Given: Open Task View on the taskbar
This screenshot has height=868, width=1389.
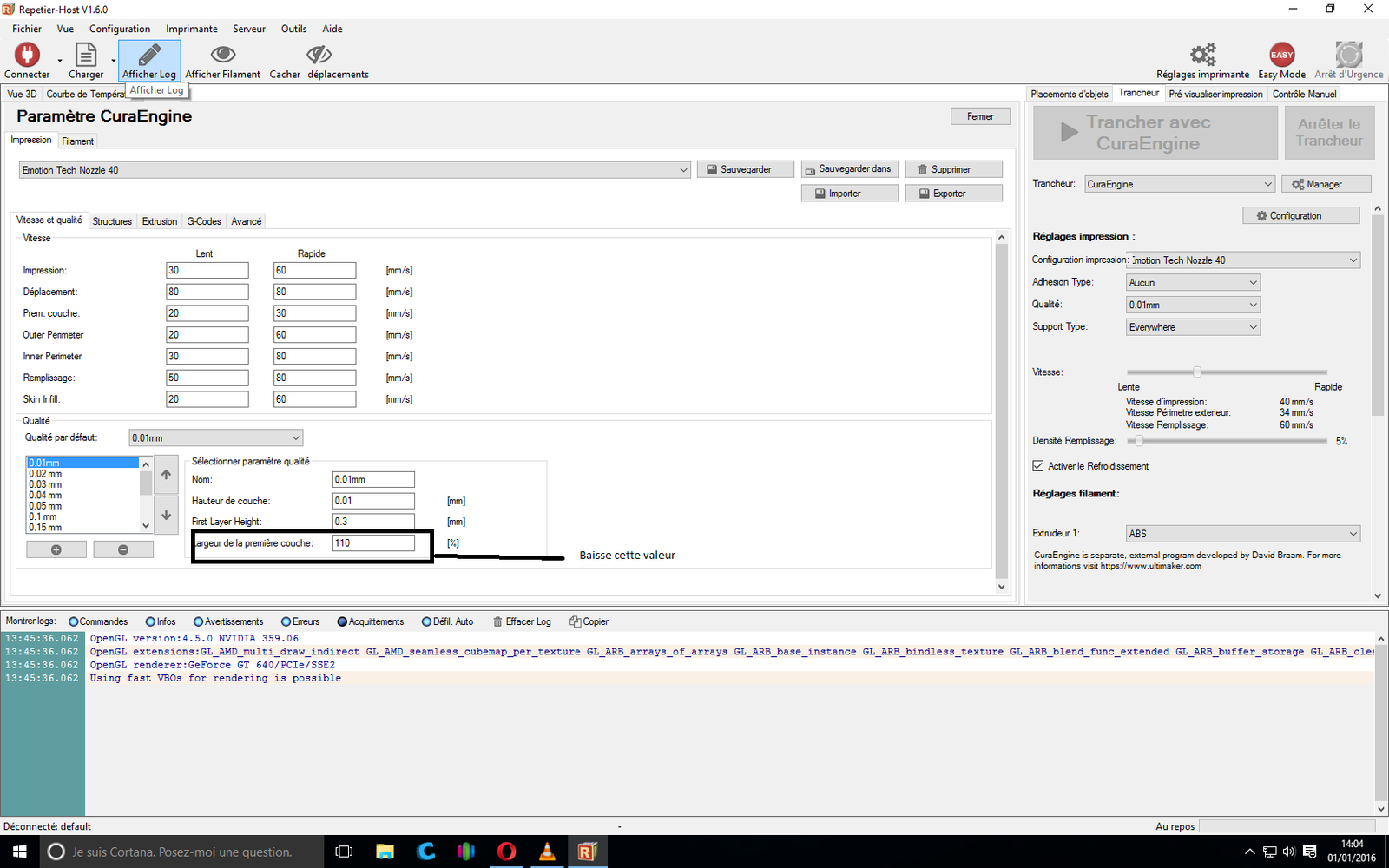Looking at the screenshot, I should click(344, 852).
